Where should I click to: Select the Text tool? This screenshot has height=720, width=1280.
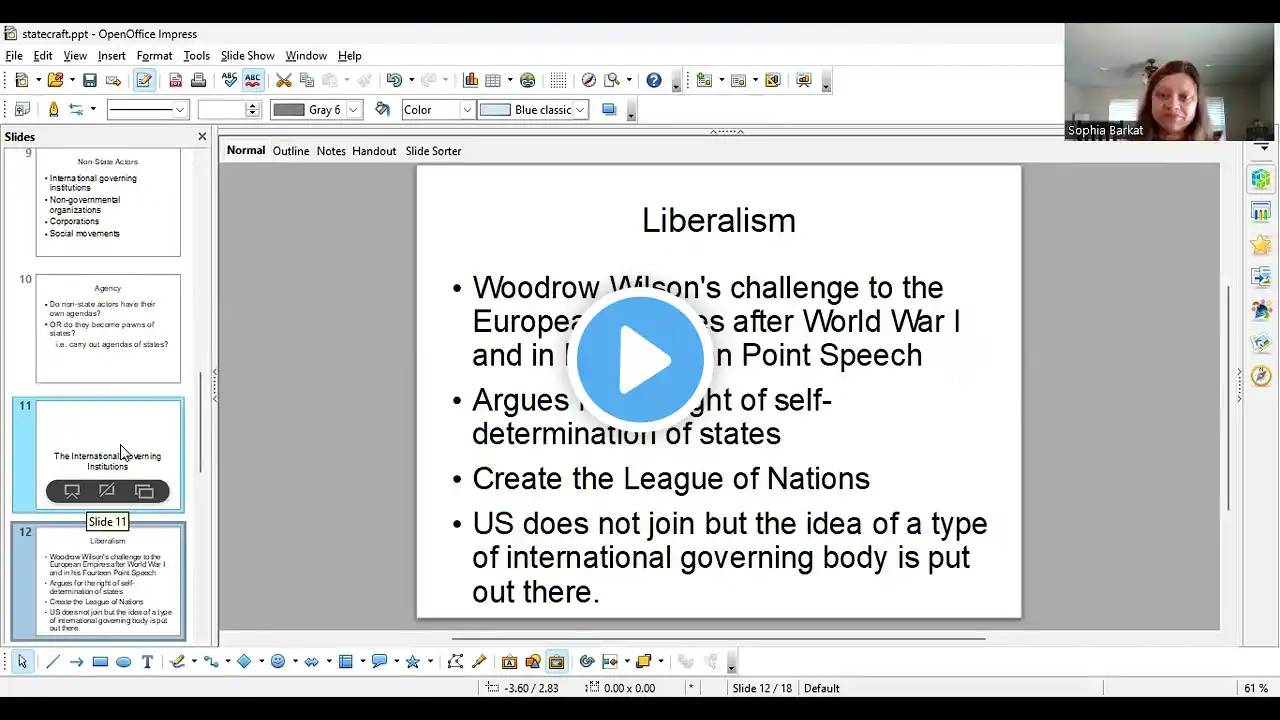tap(147, 661)
